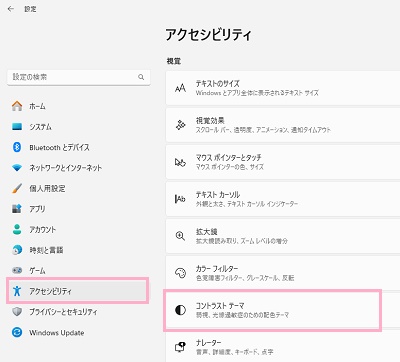Open マウス ポインターとタッチ setting

pyautogui.click(x=283, y=162)
